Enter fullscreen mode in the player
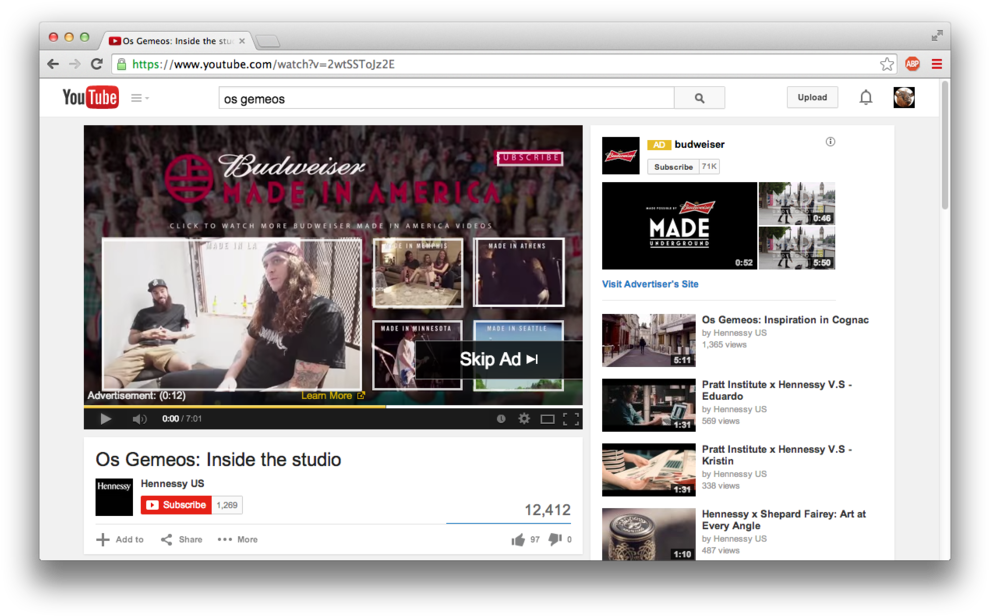 point(571,419)
